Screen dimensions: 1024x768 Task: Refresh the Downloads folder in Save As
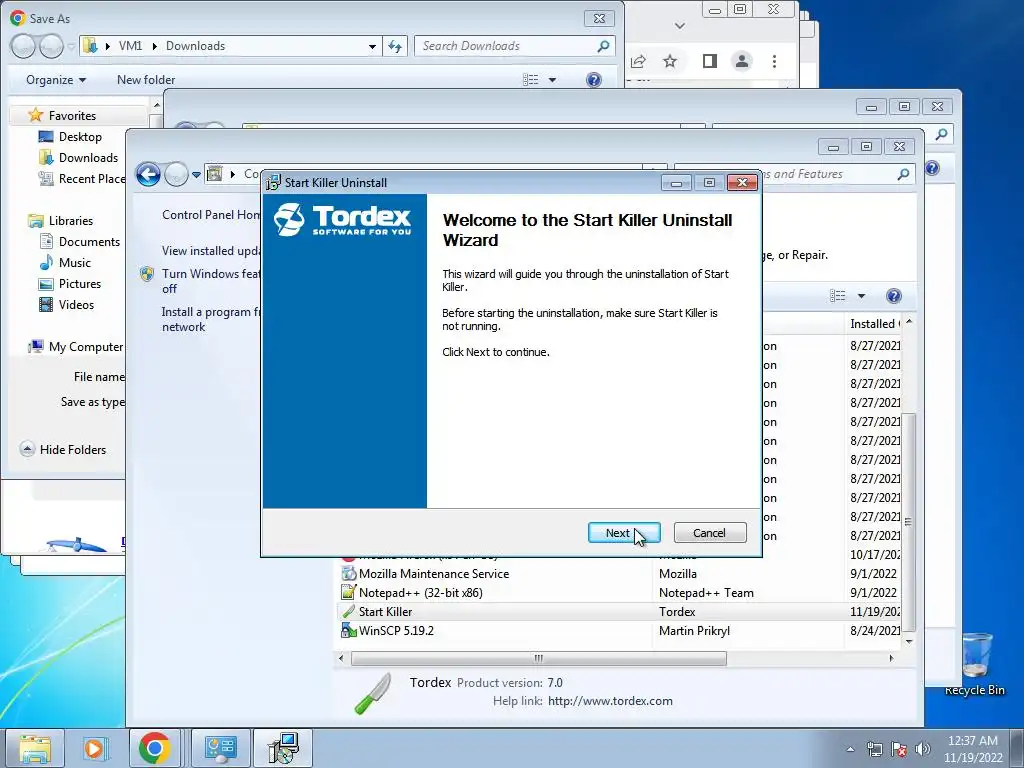395,46
